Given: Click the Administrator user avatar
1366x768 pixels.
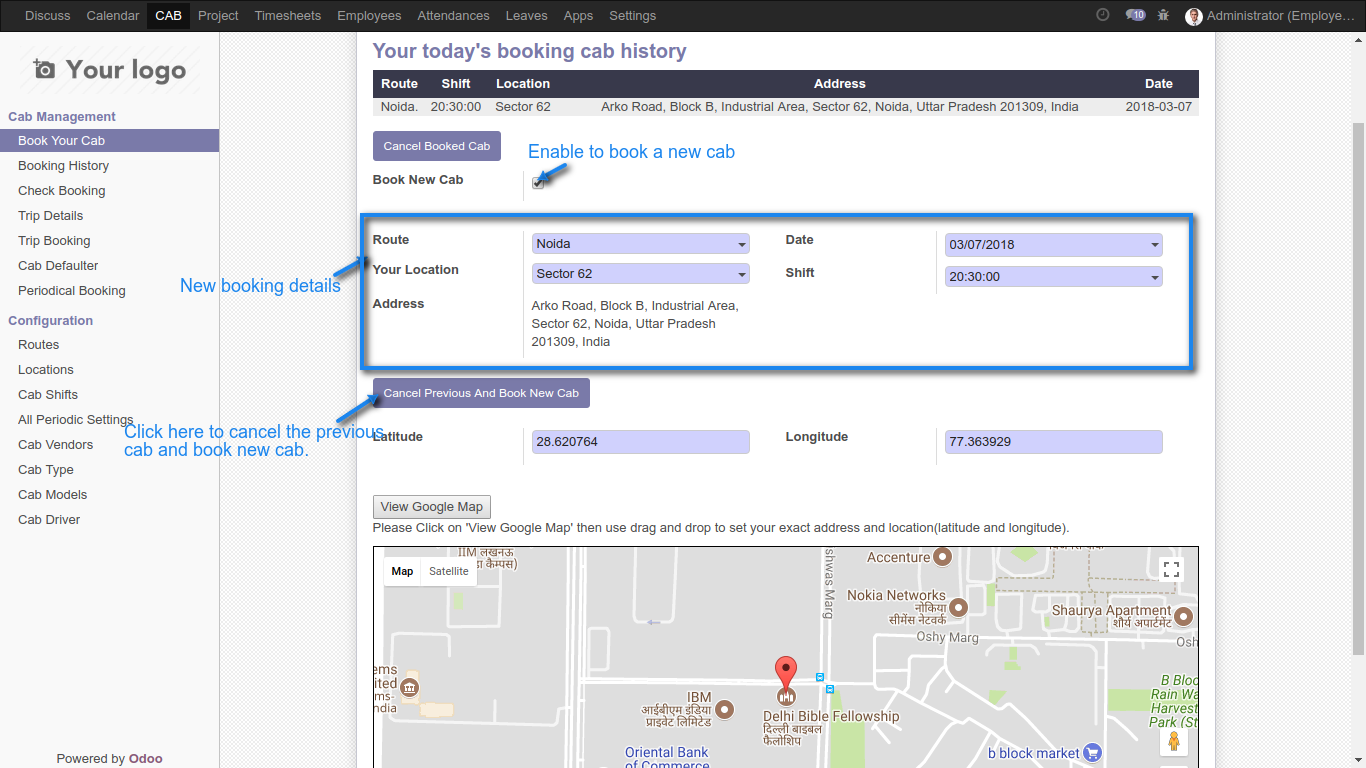Looking at the screenshot, I should coord(1194,16).
